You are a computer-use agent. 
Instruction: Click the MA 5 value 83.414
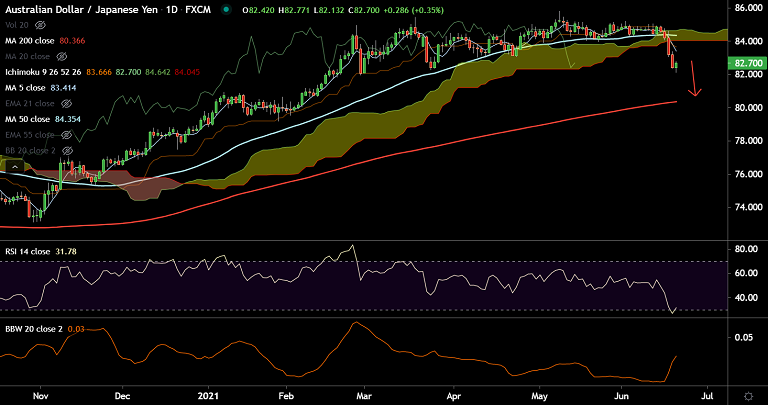[x=63, y=88]
